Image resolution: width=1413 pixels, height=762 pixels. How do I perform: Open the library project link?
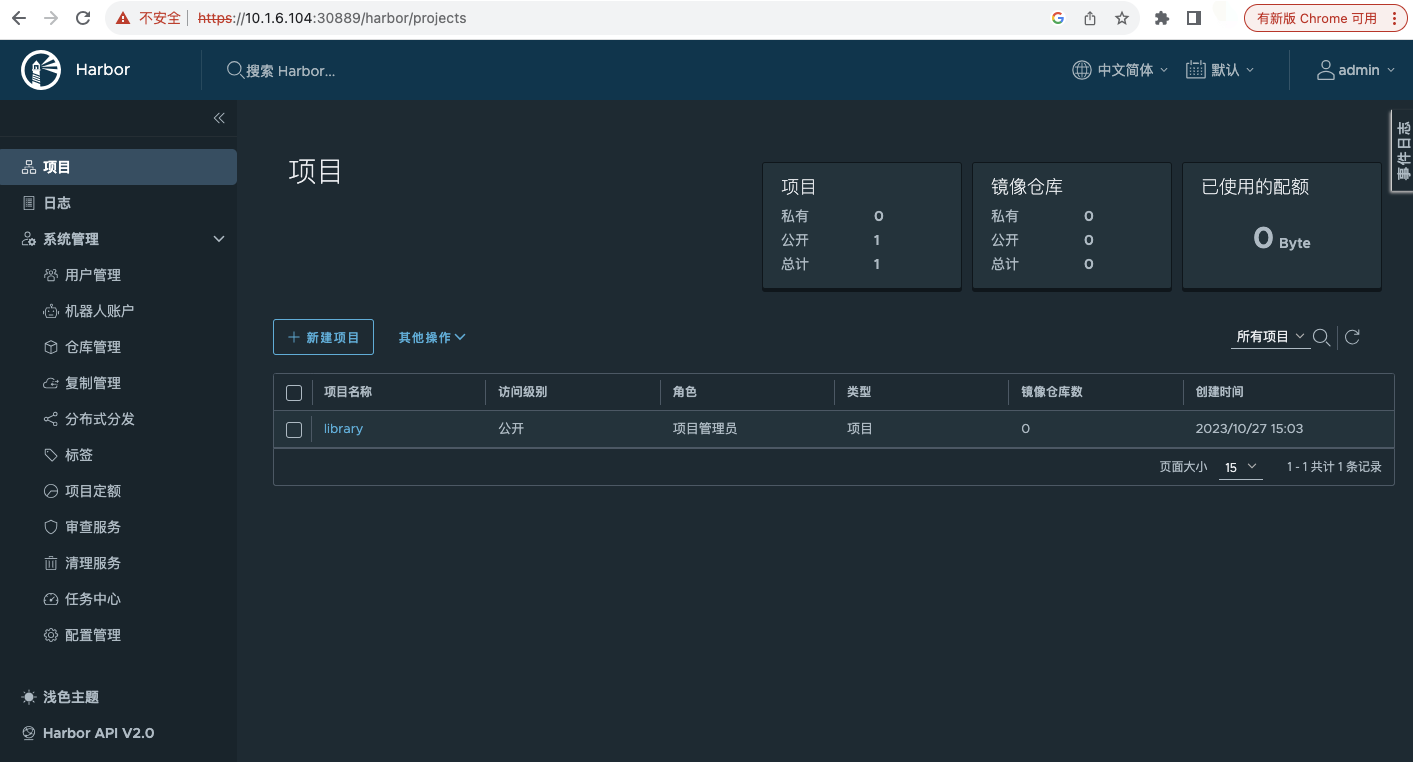[x=343, y=429]
